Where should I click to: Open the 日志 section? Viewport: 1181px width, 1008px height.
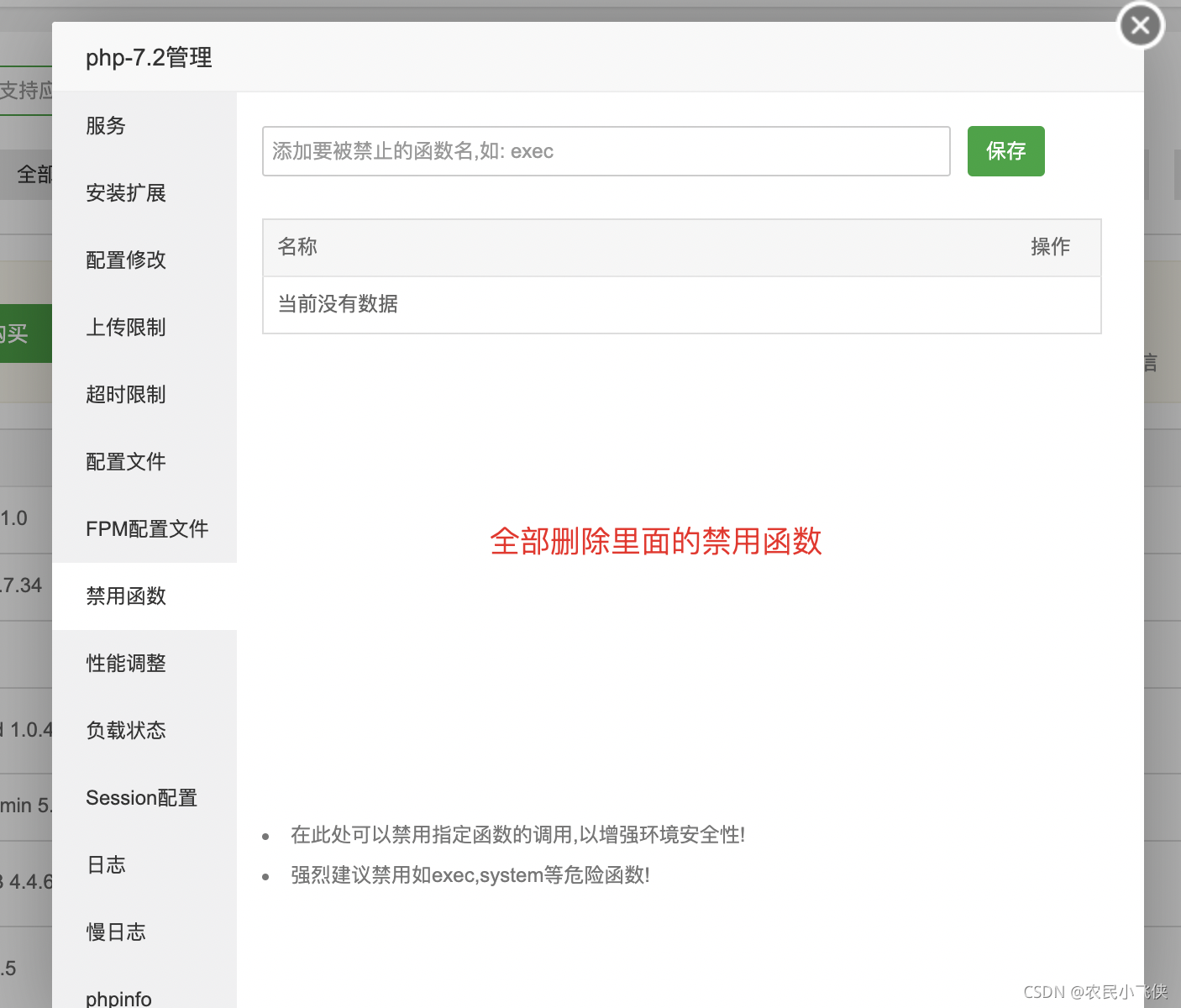click(x=144, y=865)
